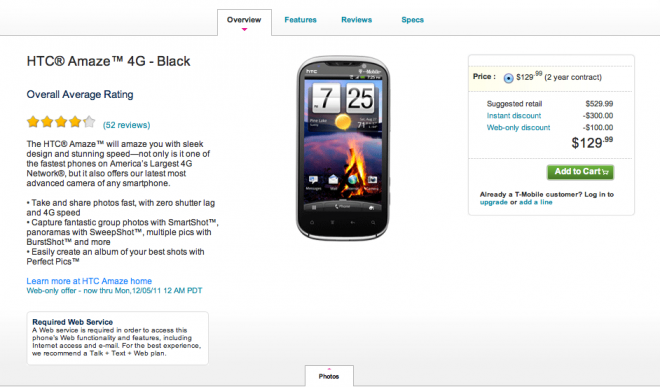Switch to the Features tab
Image resolution: width=660 pixels, height=387 pixels.
pos(300,20)
